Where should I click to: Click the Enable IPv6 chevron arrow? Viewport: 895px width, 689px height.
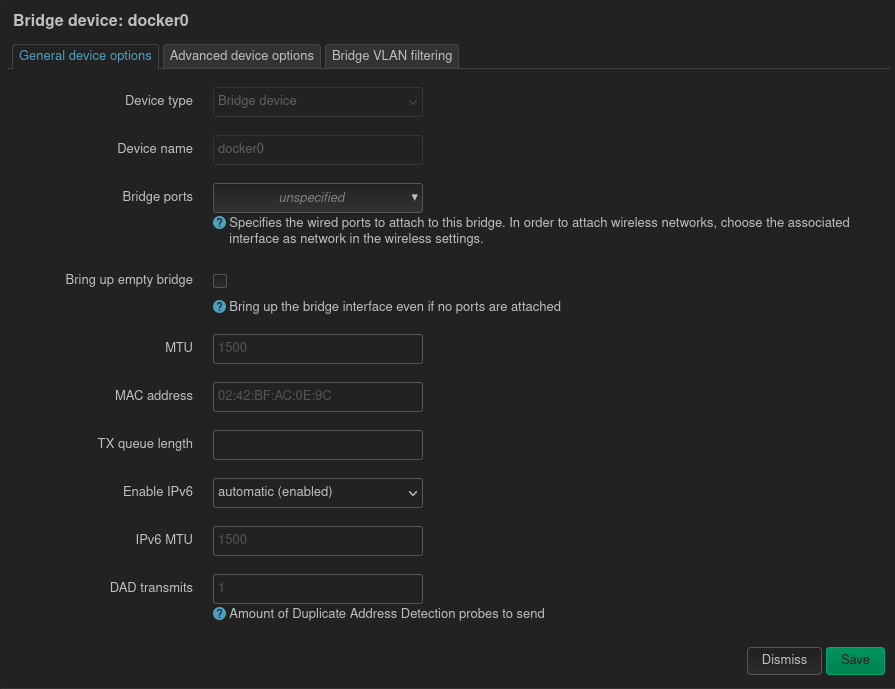pyautogui.click(x=412, y=493)
